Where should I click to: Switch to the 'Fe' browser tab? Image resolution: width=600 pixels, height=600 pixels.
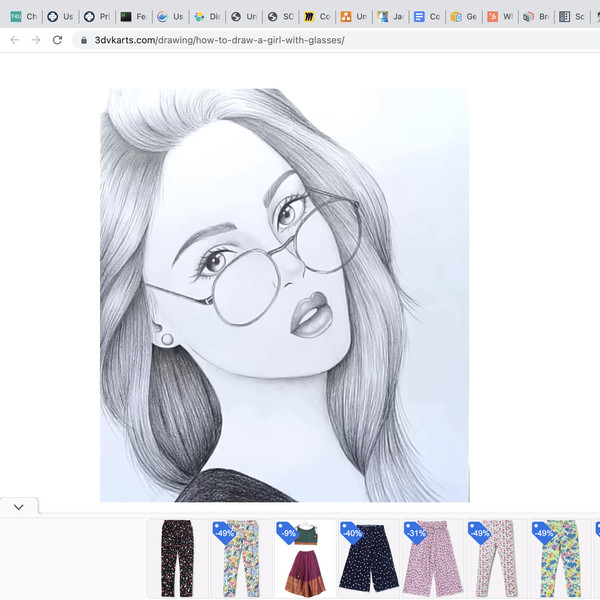click(x=133, y=17)
